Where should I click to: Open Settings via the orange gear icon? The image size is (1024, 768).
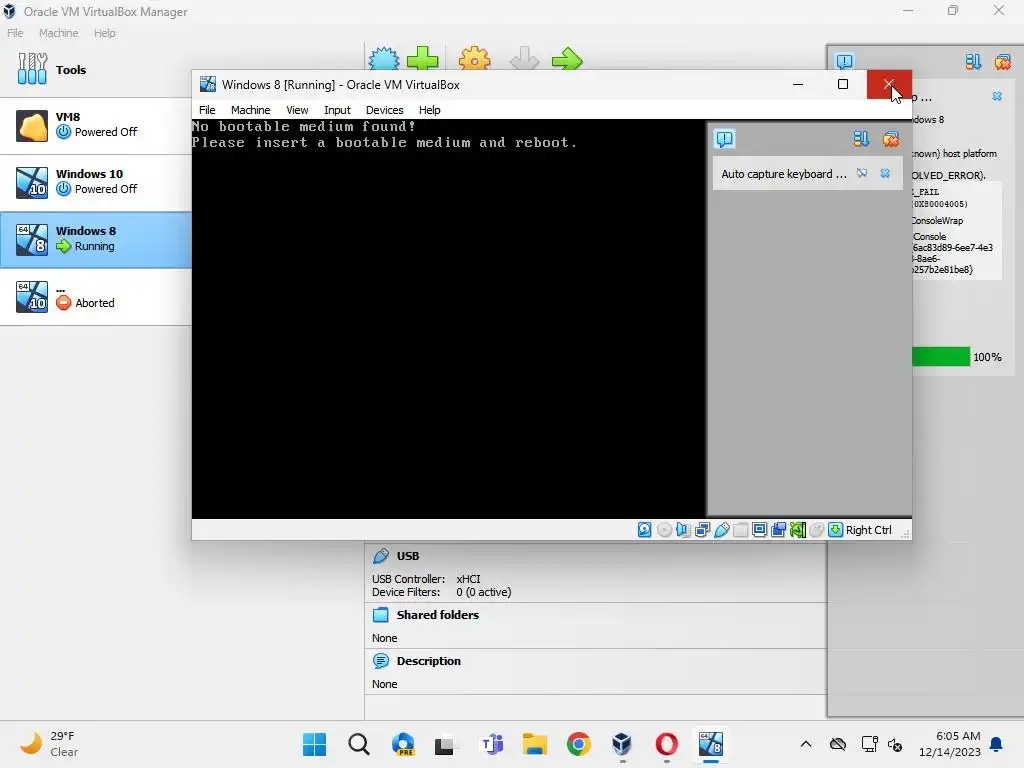[474, 58]
